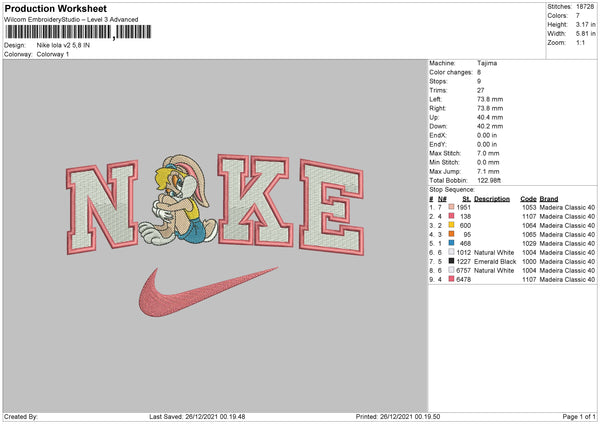Select 'Madeira Classic 40' brand in stop row 1

(567, 207)
